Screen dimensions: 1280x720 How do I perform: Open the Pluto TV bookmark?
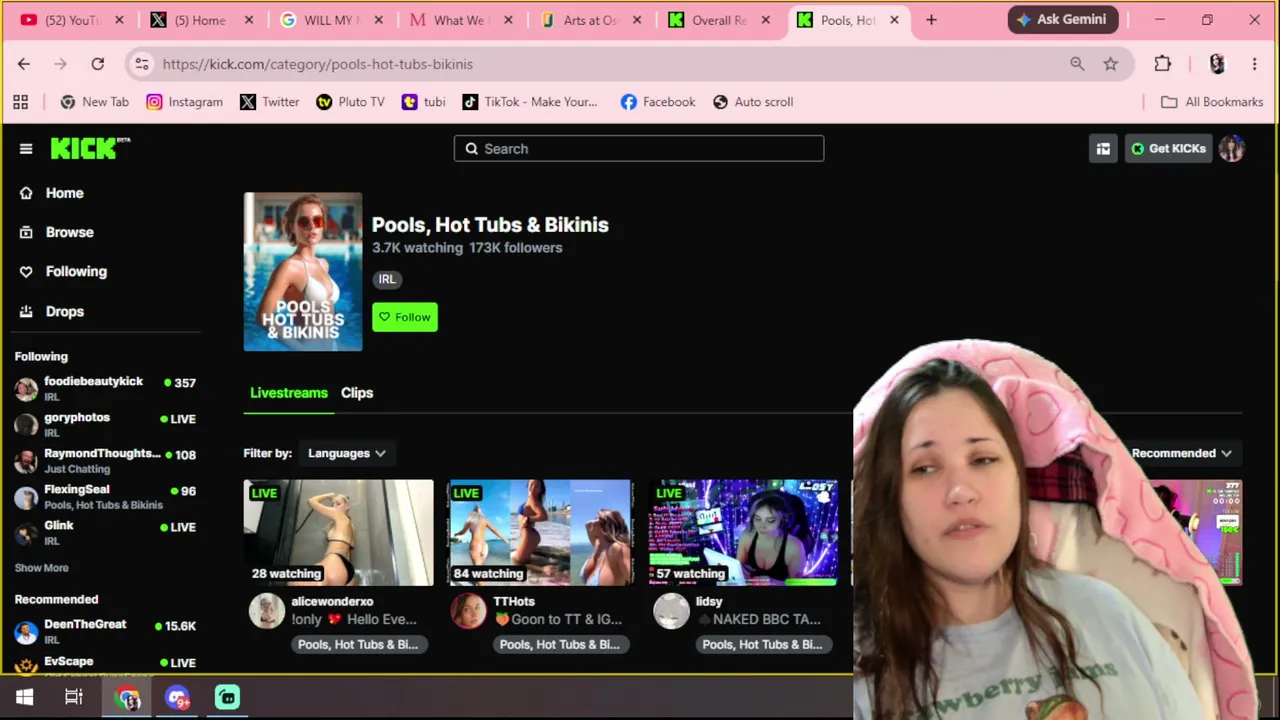pyautogui.click(x=350, y=102)
